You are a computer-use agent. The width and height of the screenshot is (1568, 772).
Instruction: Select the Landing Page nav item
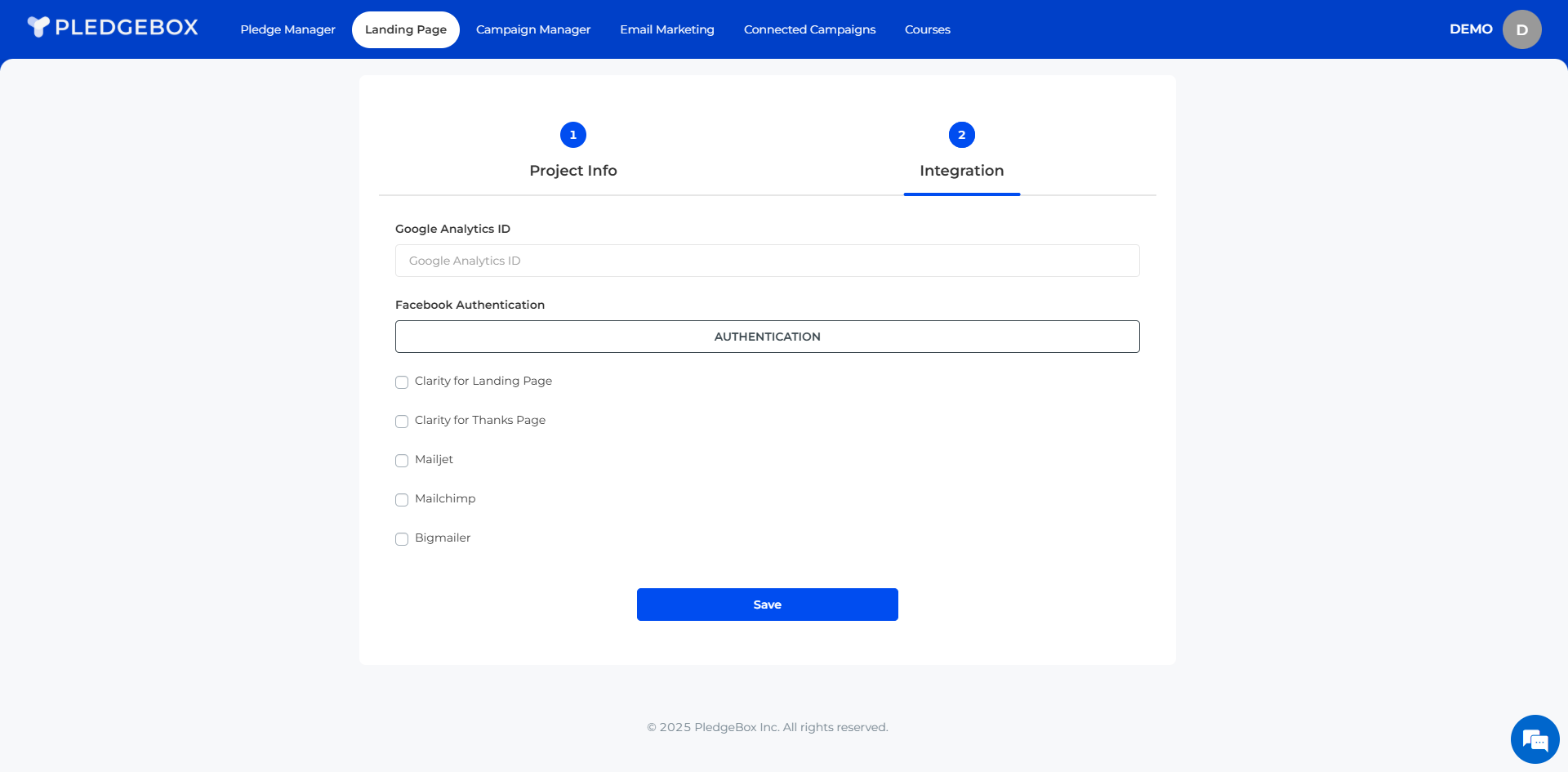[406, 29]
